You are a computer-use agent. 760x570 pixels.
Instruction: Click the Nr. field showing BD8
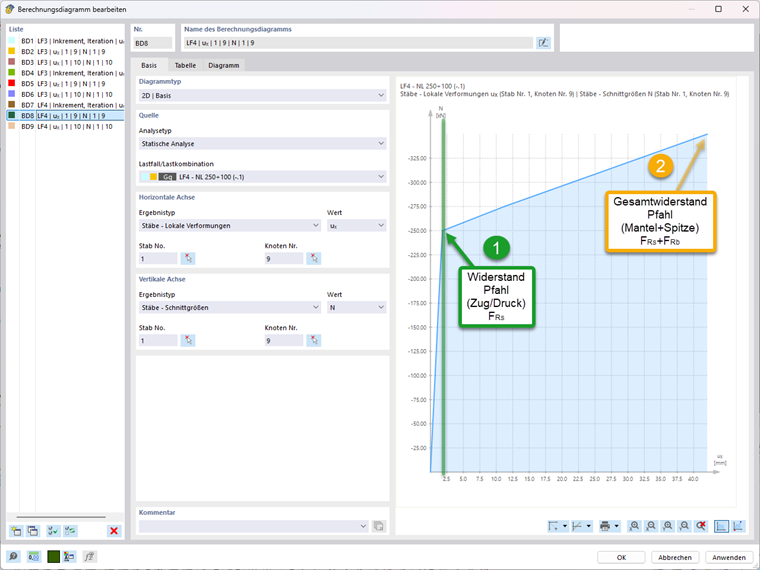(153, 43)
